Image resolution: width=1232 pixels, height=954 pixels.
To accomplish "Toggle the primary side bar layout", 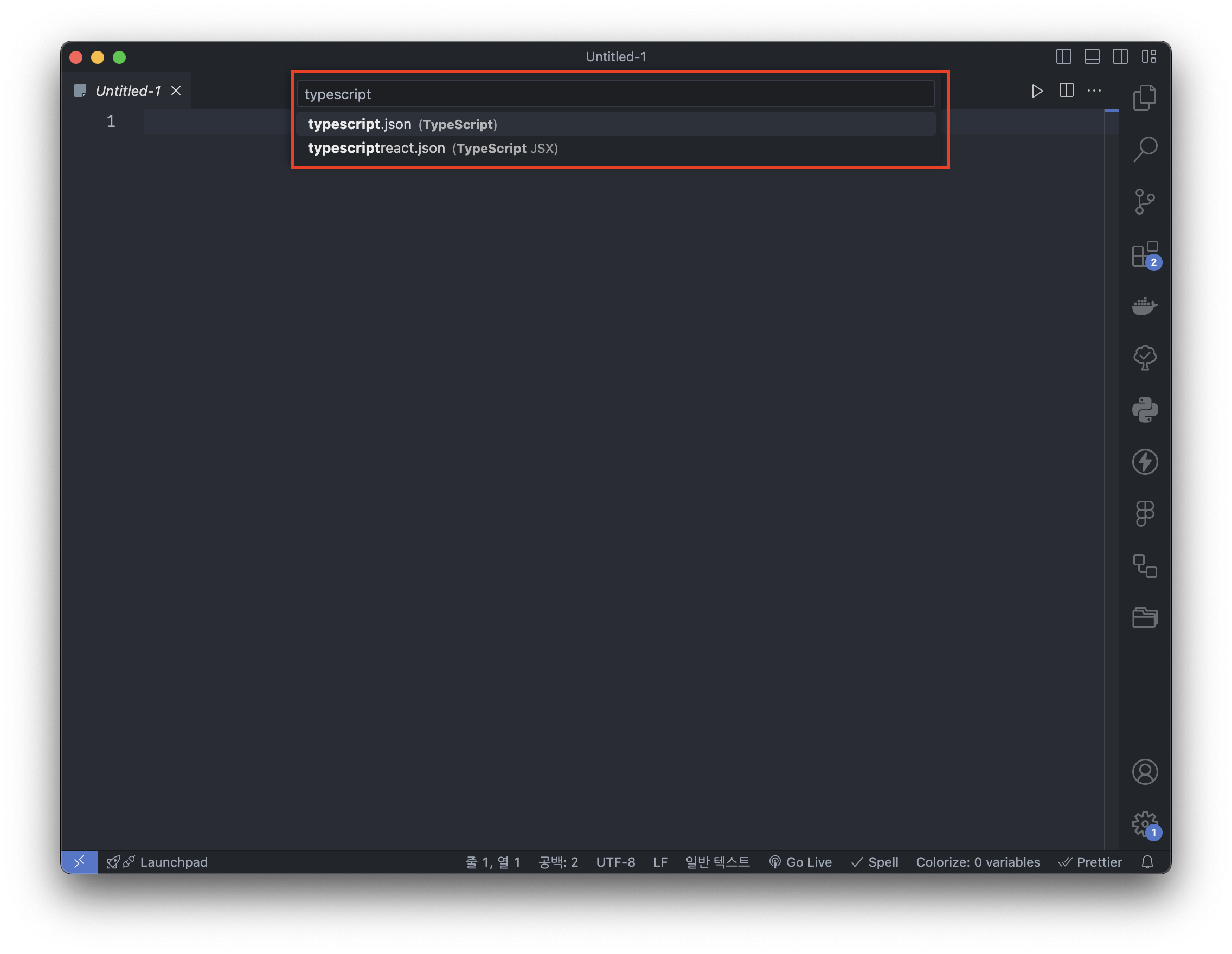I will pyautogui.click(x=1063, y=56).
